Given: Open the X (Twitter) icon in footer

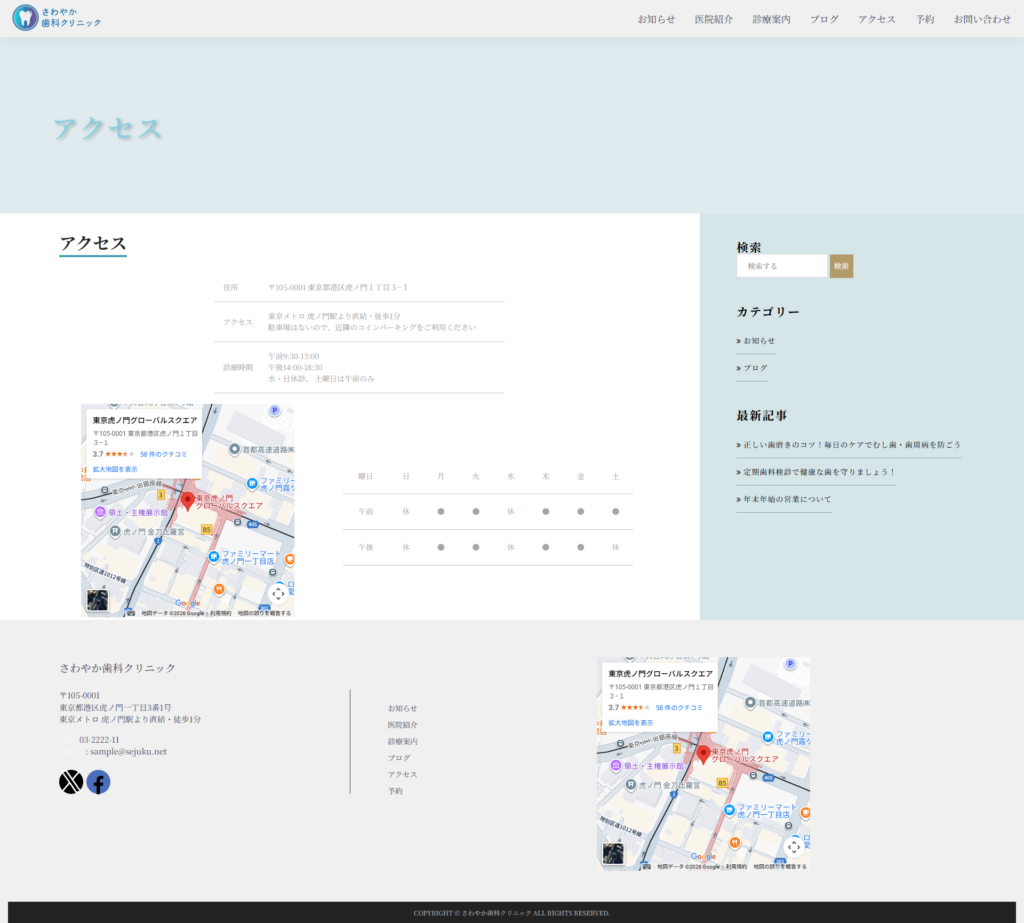Looking at the screenshot, I should pos(70,782).
